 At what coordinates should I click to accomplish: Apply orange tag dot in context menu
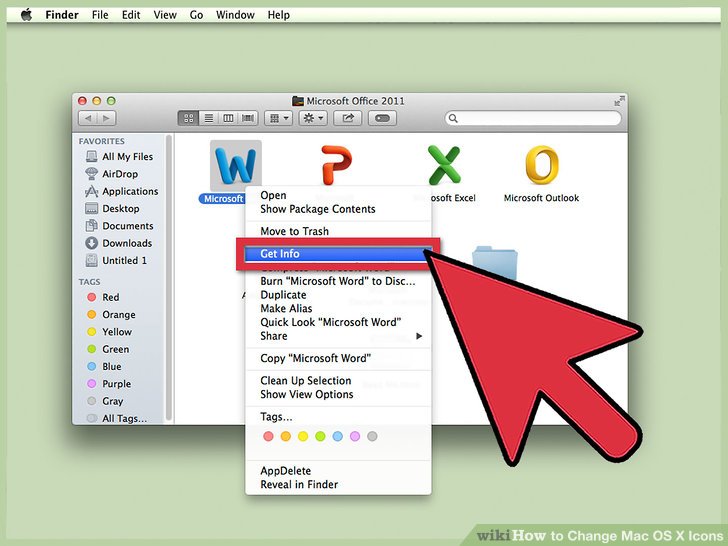pos(286,436)
